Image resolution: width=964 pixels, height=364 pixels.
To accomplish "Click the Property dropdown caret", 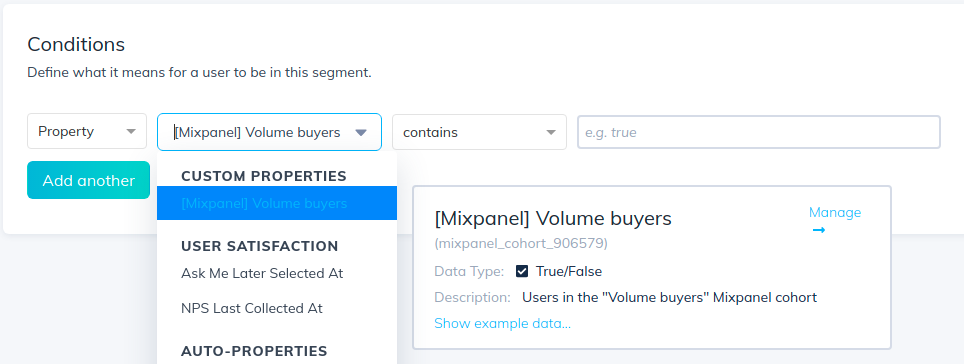I will (x=131, y=132).
